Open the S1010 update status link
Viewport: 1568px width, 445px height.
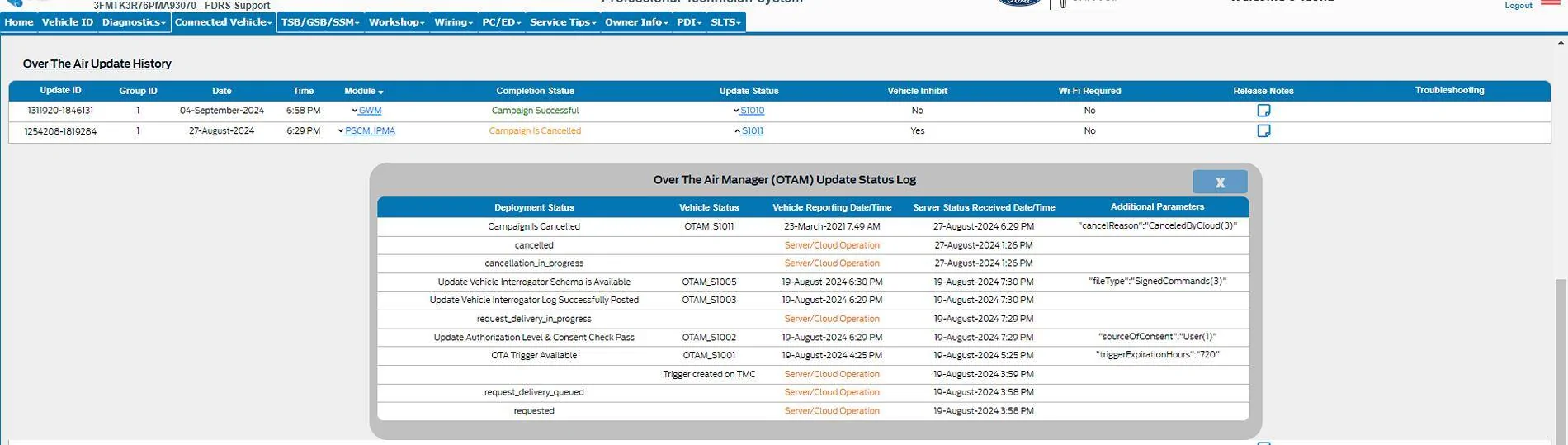pyautogui.click(x=752, y=111)
